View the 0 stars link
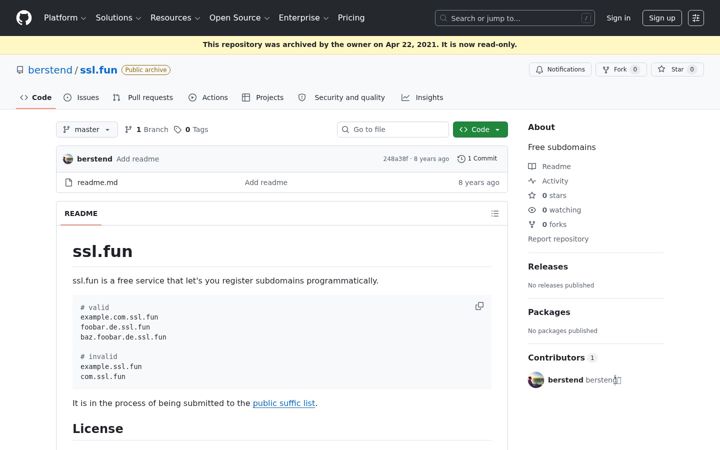Screen dimensions: 720x450 point(547,196)
